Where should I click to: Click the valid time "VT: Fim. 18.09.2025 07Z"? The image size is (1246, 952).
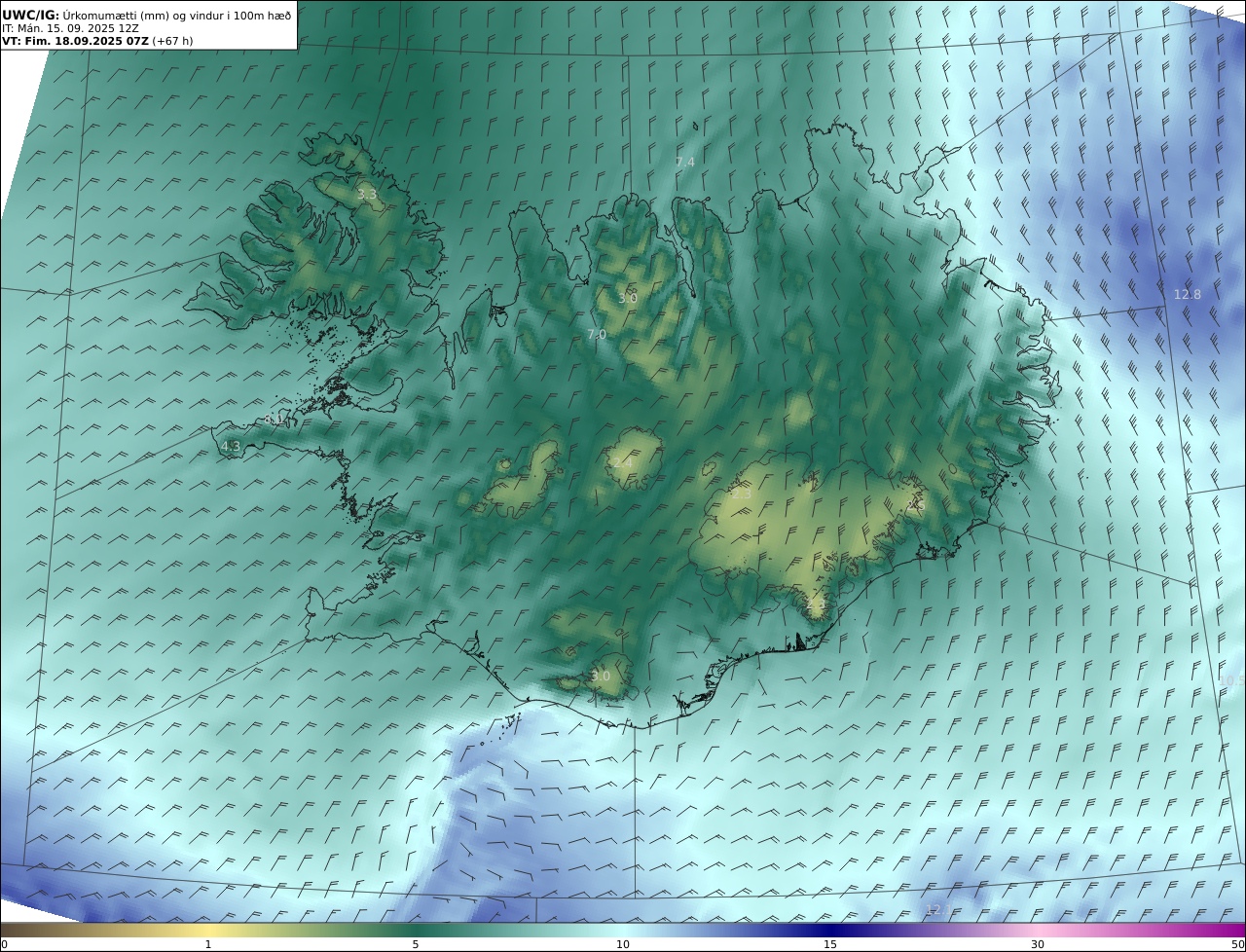point(75,41)
